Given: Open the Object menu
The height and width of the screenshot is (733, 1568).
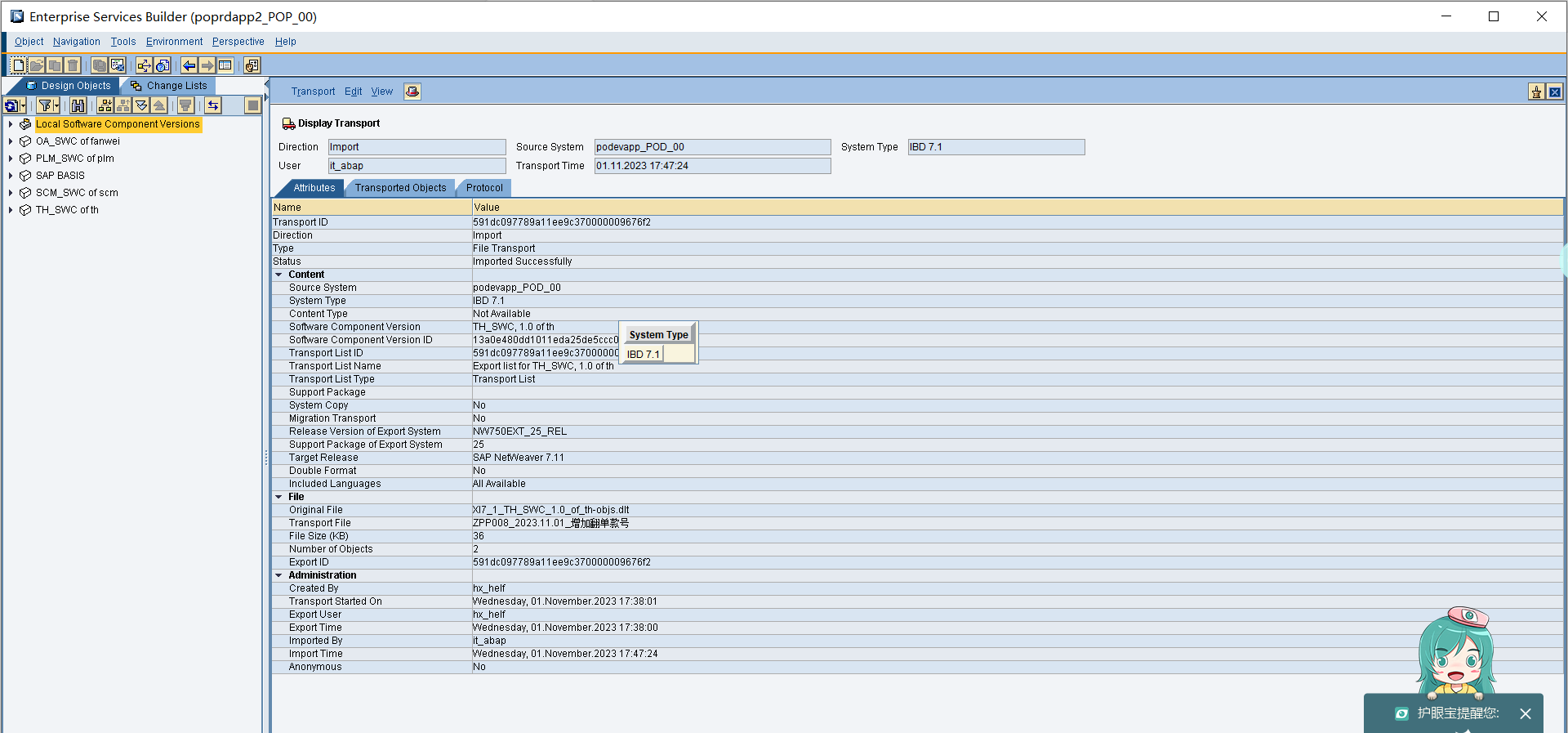Looking at the screenshot, I should 29,42.
